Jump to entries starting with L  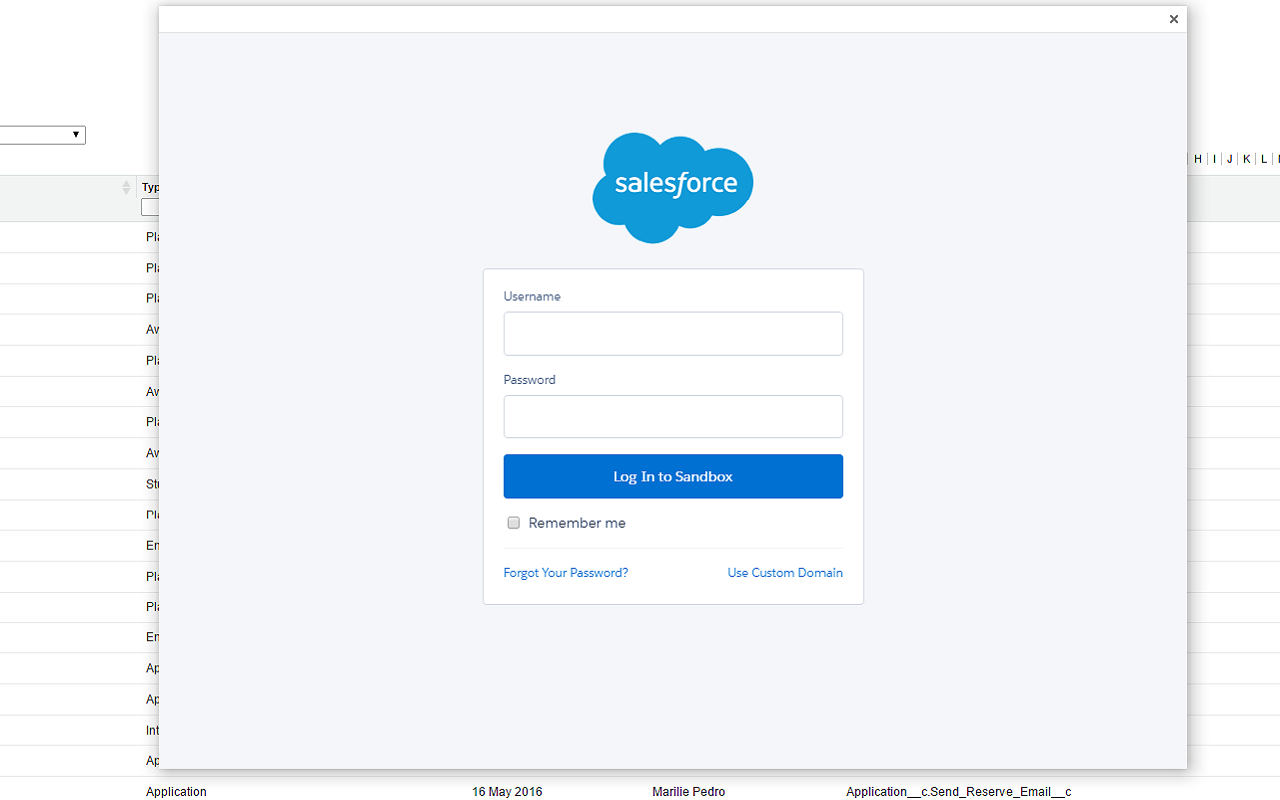tap(1262, 159)
